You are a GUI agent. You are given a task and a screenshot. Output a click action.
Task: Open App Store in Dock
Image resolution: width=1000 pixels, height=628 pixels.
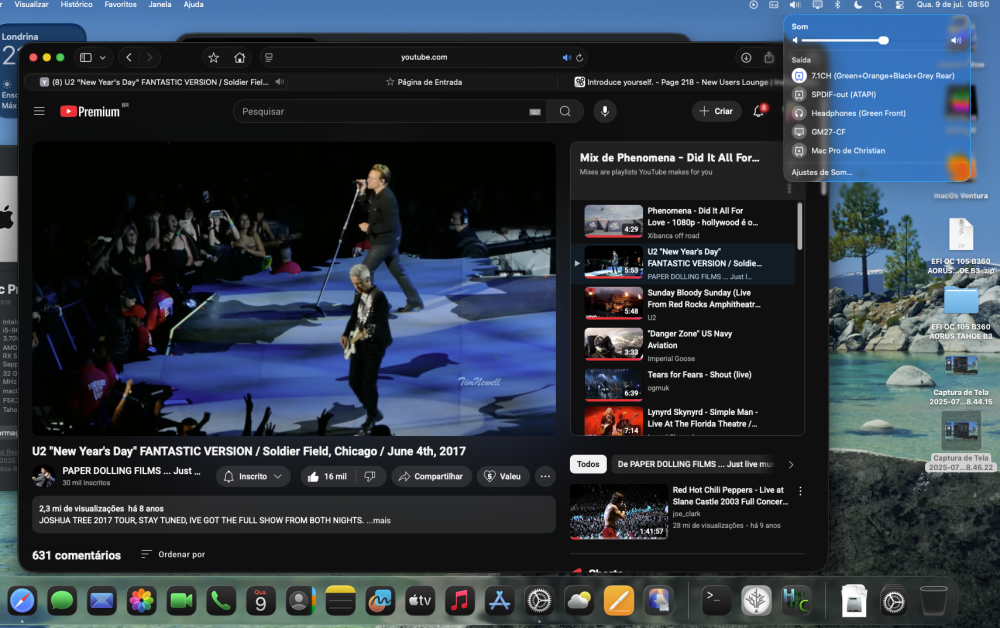tap(499, 601)
